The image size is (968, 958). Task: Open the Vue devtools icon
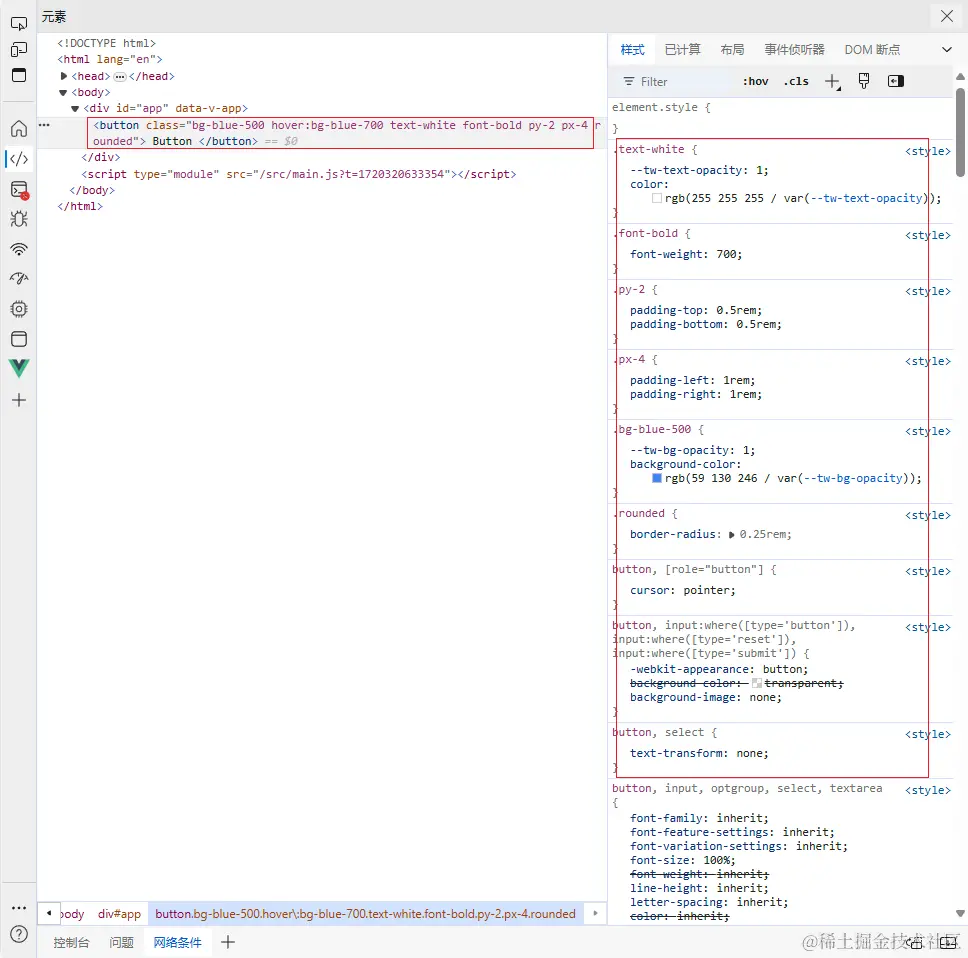coord(19,369)
